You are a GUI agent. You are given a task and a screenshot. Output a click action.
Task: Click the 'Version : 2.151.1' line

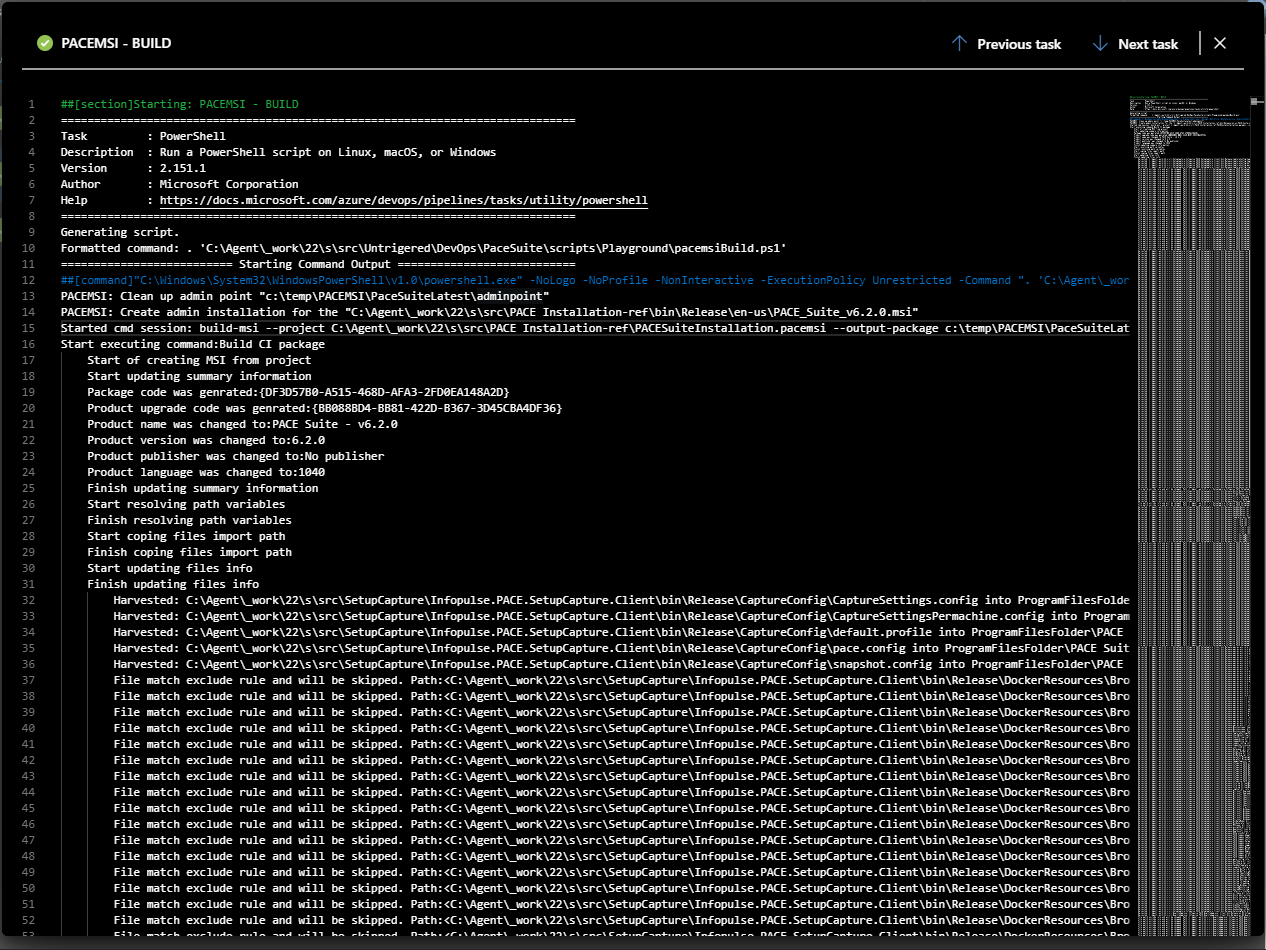pyautogui.click(x=133, y=168)
